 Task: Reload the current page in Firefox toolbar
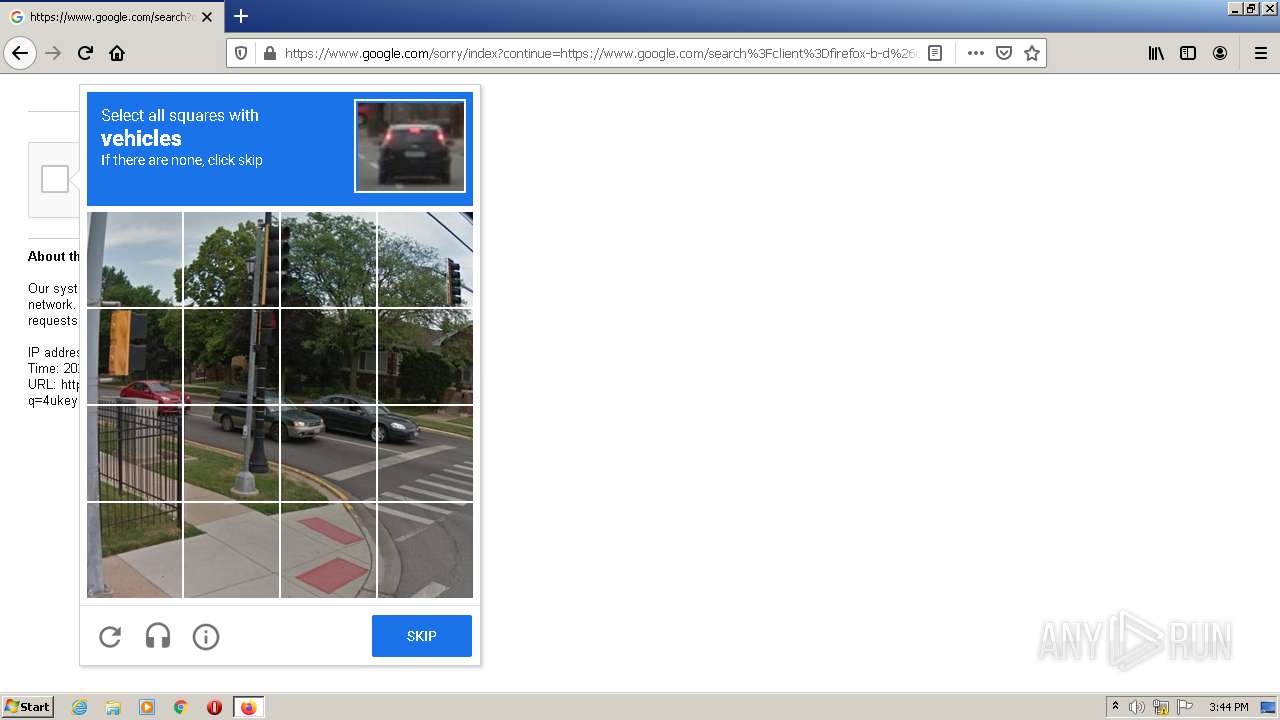pos(85,53)
